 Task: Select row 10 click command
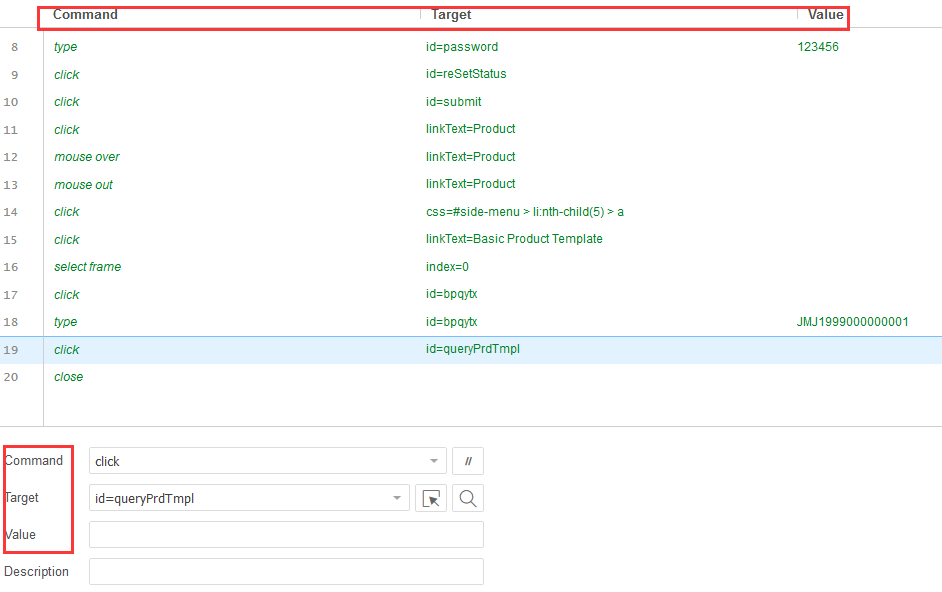click(x=67, y=102)
